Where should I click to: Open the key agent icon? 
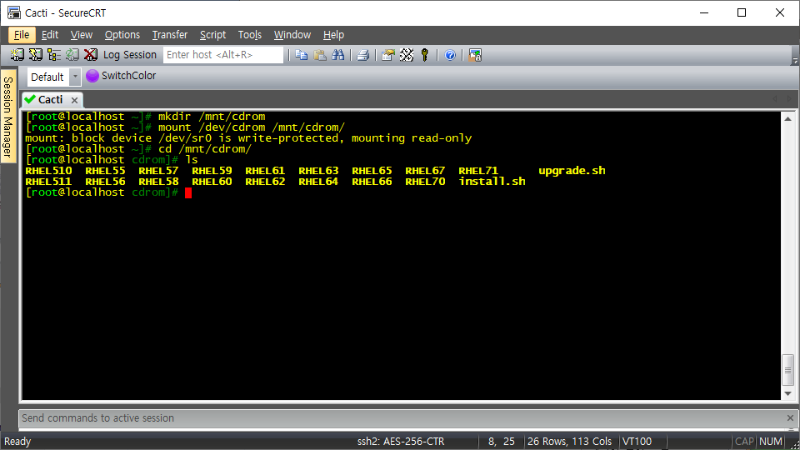coord(424,55)
